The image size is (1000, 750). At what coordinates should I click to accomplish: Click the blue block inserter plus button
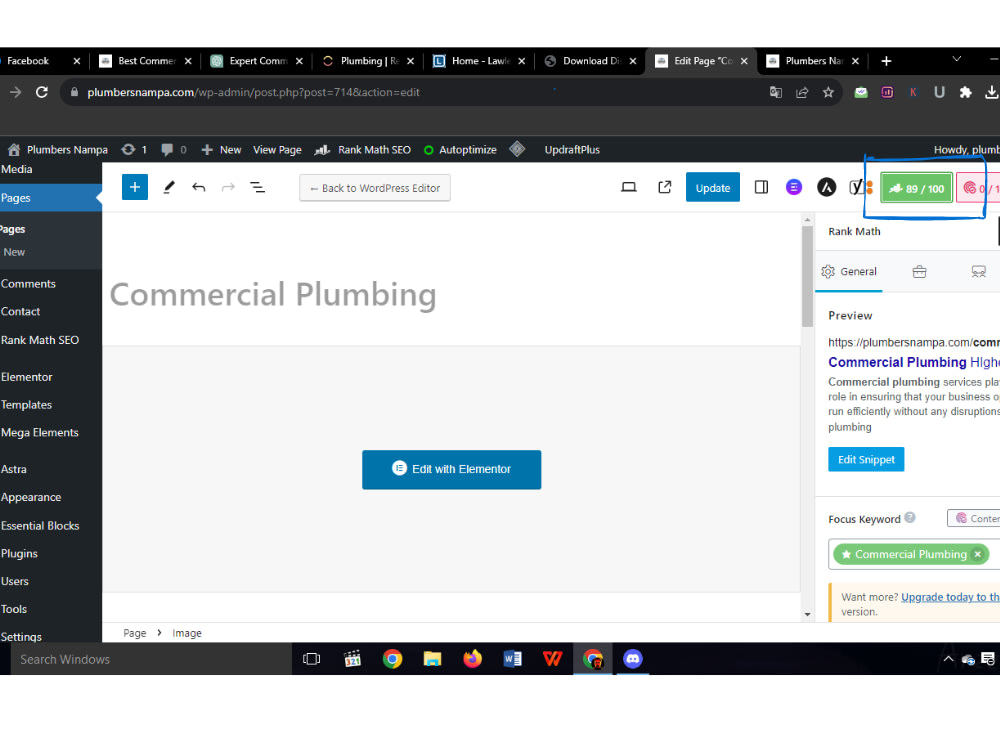pyautogui.click(x=135, y=188)
